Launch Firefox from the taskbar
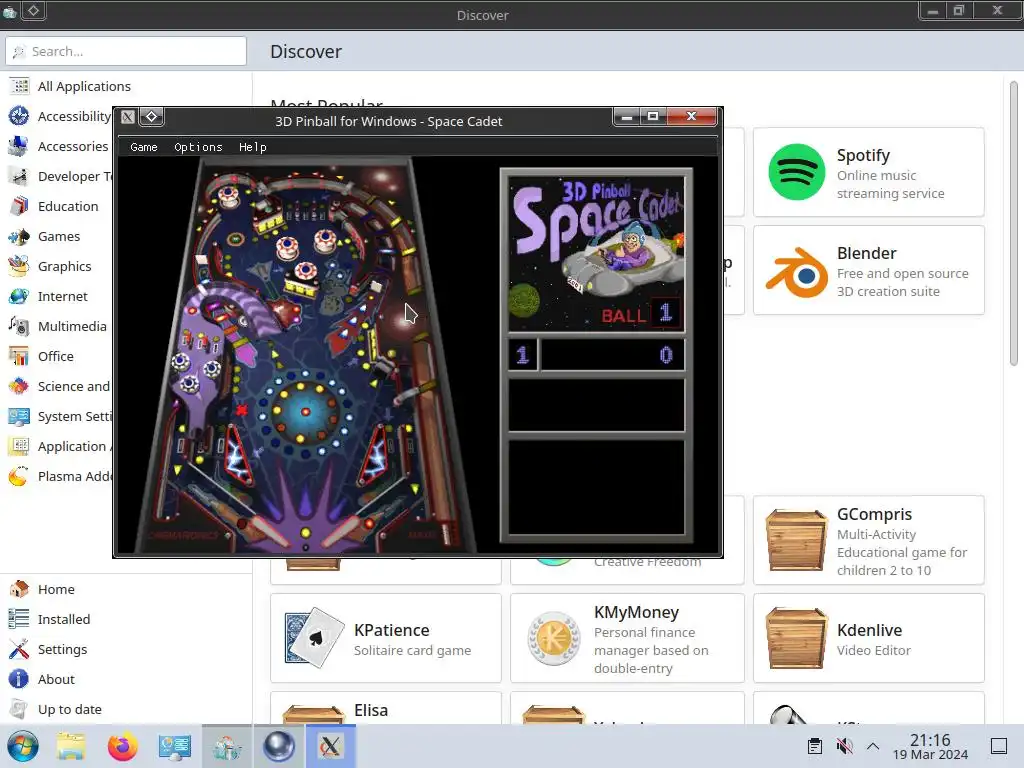 click(x=122, y=746)
